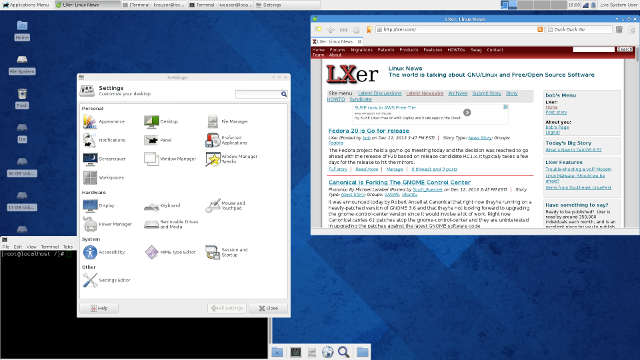Open Window Manager Tweaks
640x360 pixels.
[232, 159]
